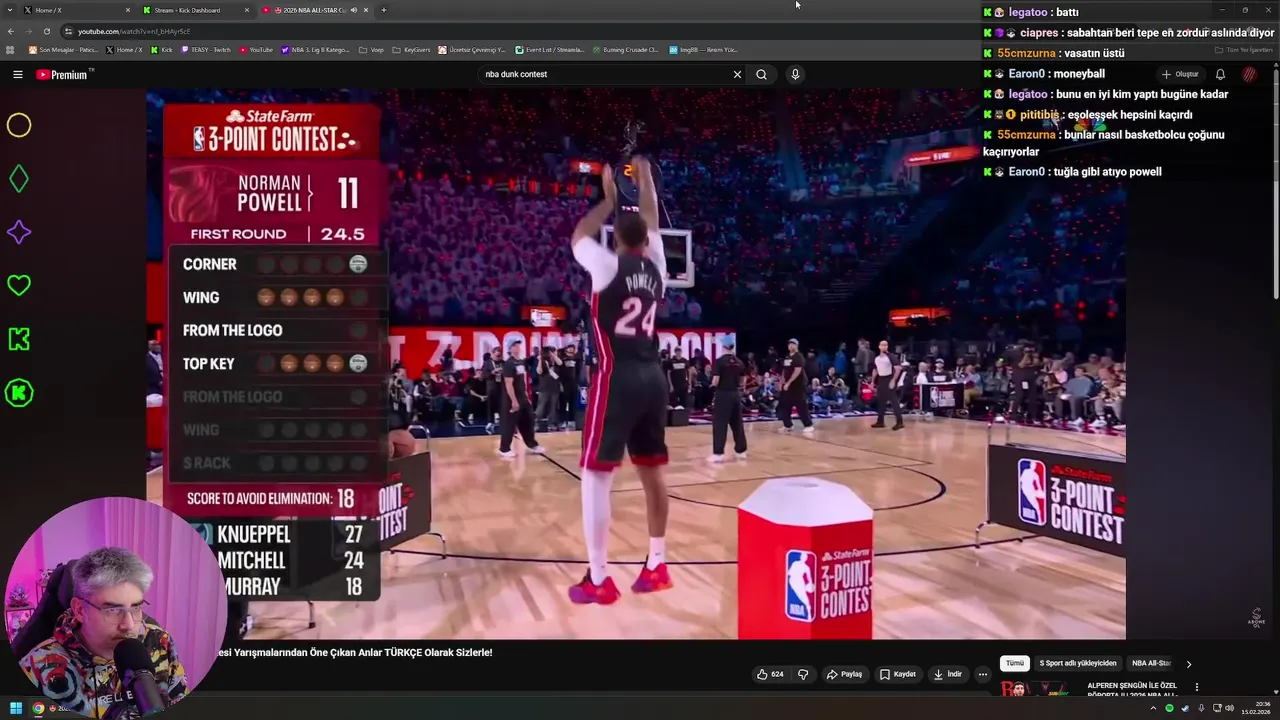The height and width of the screenshot is (720, 1280).
Task: Open the Windows Start menu
Action: (x=16, y=708)
